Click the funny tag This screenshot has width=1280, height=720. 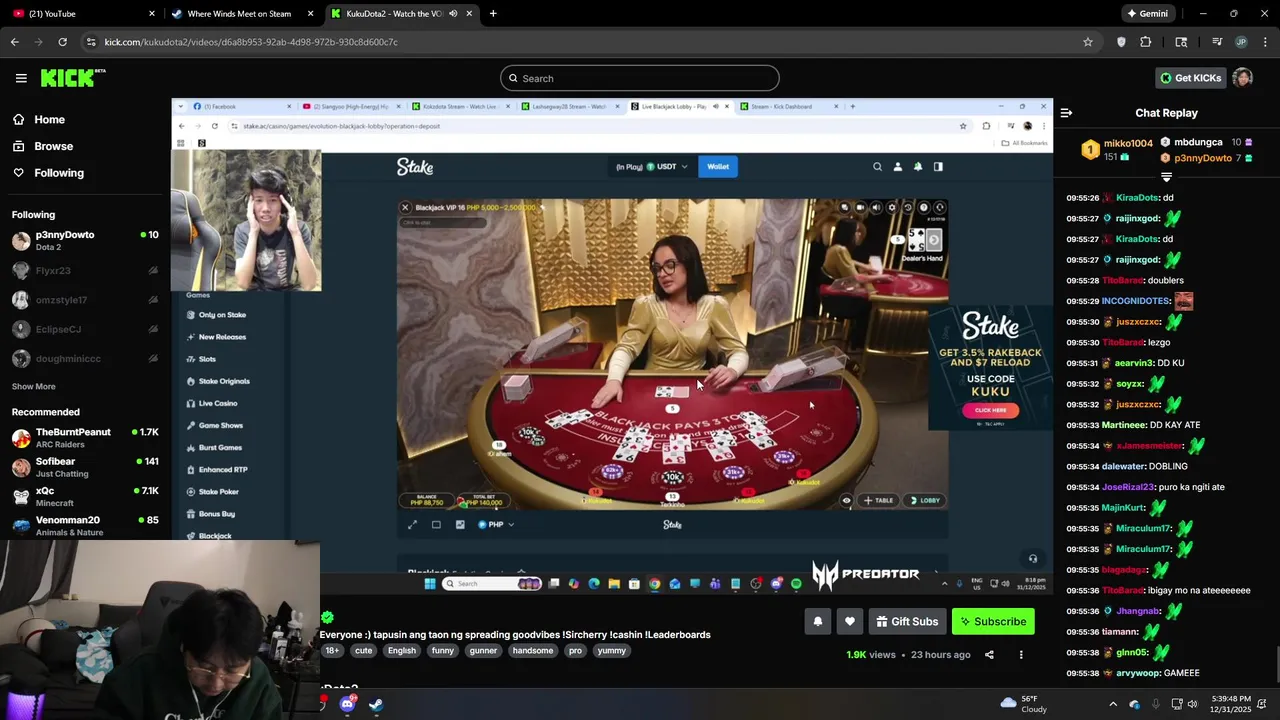pos(443,651)
